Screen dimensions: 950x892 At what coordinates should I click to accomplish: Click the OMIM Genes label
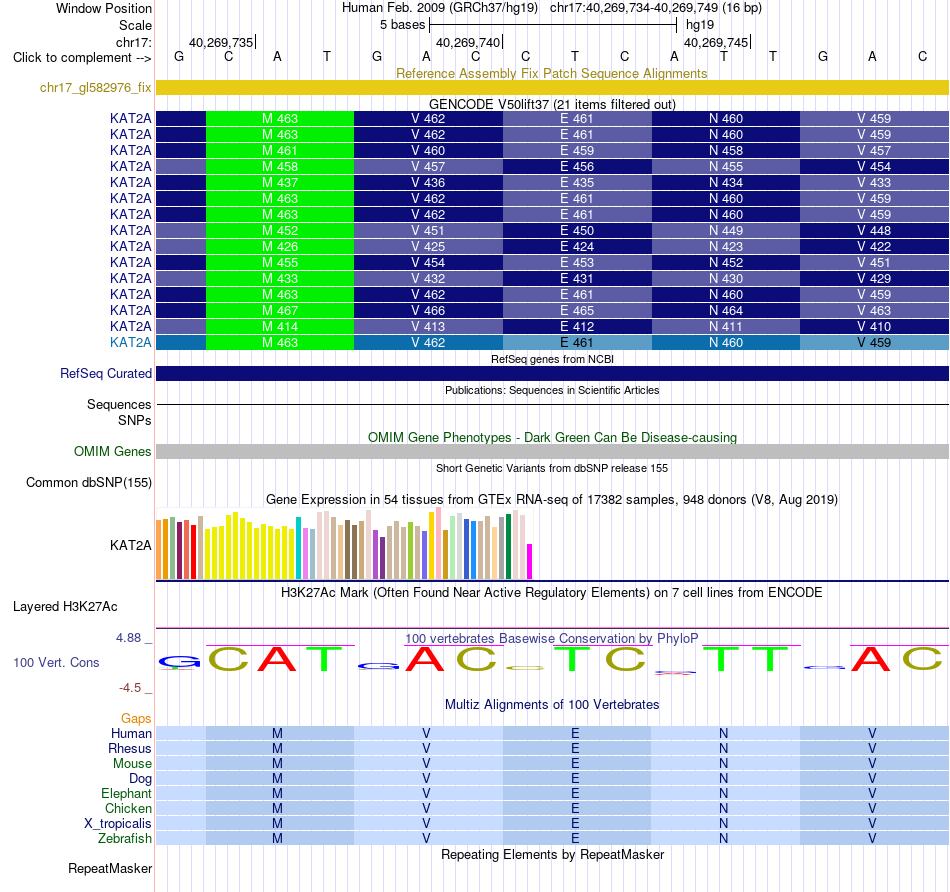[112, 451]
